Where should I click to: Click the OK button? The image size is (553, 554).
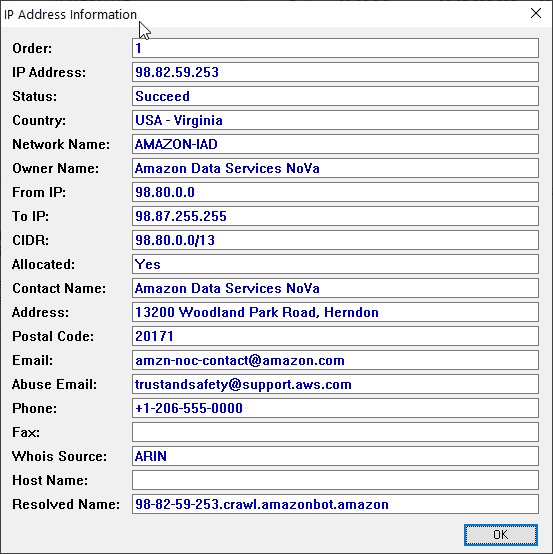(501, 535)
